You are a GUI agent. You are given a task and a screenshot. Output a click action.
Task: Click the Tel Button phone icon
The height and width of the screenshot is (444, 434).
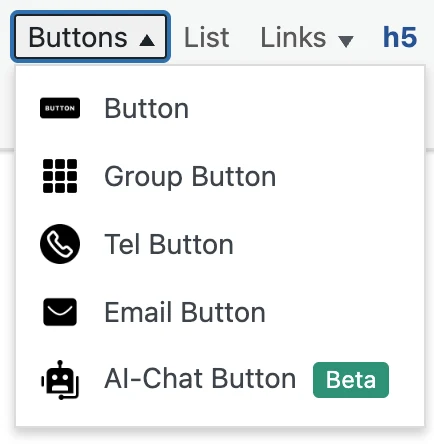point(60,244)
